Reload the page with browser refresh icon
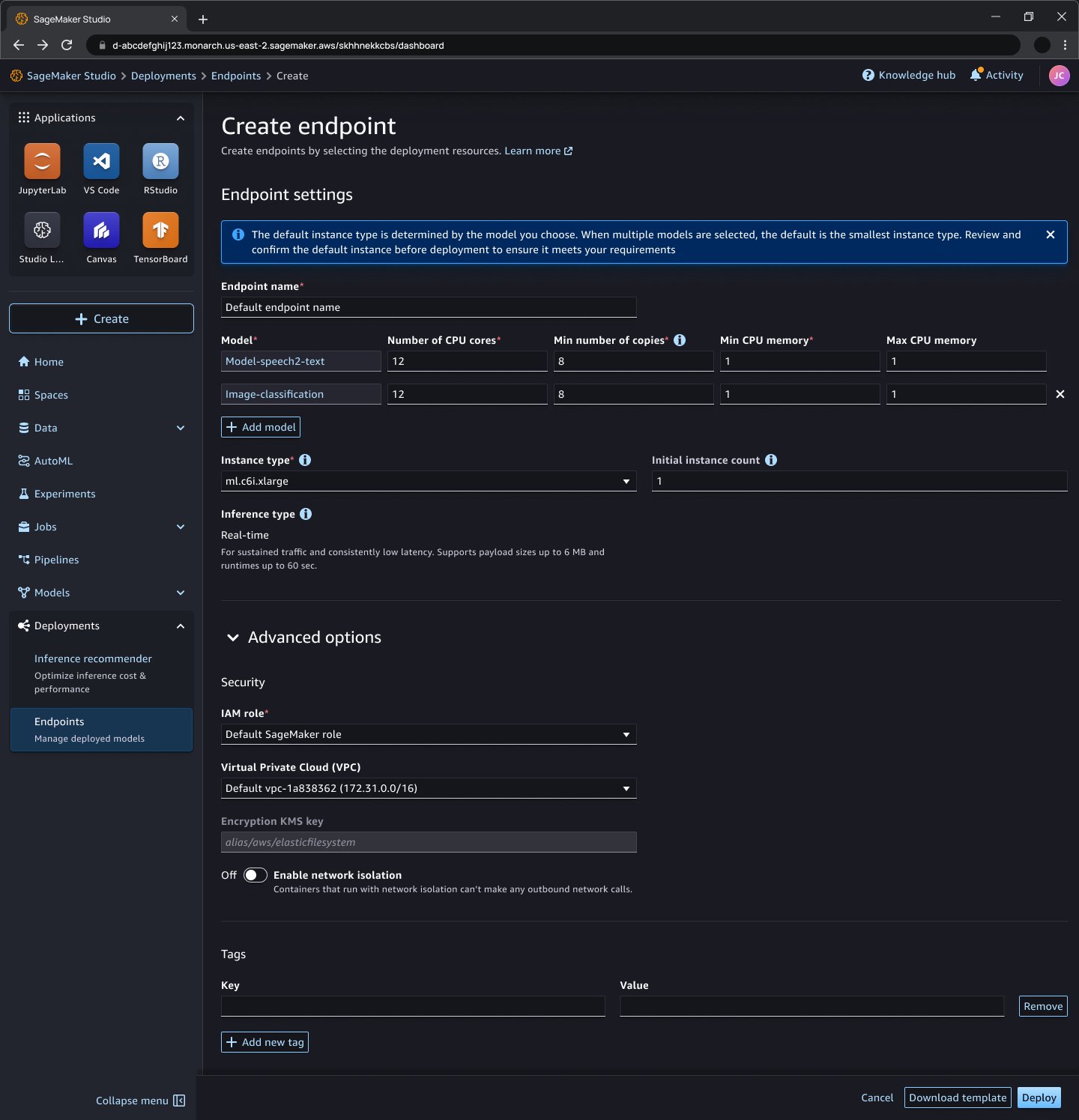 click(x=67, y=45)
